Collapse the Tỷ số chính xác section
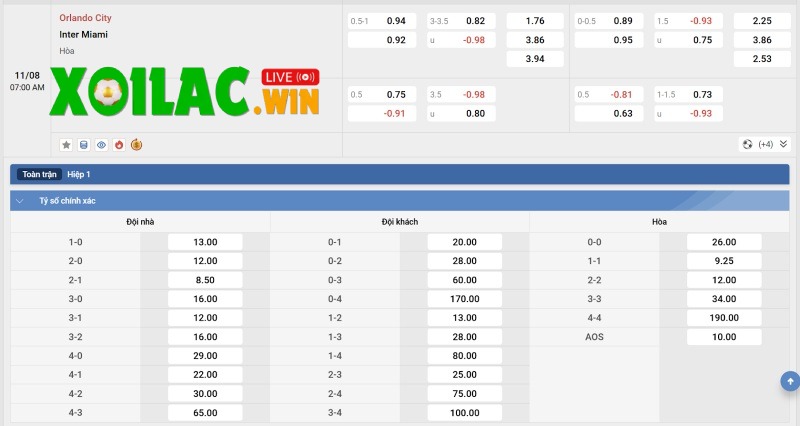The image size is (800, 426). (20, 200)
